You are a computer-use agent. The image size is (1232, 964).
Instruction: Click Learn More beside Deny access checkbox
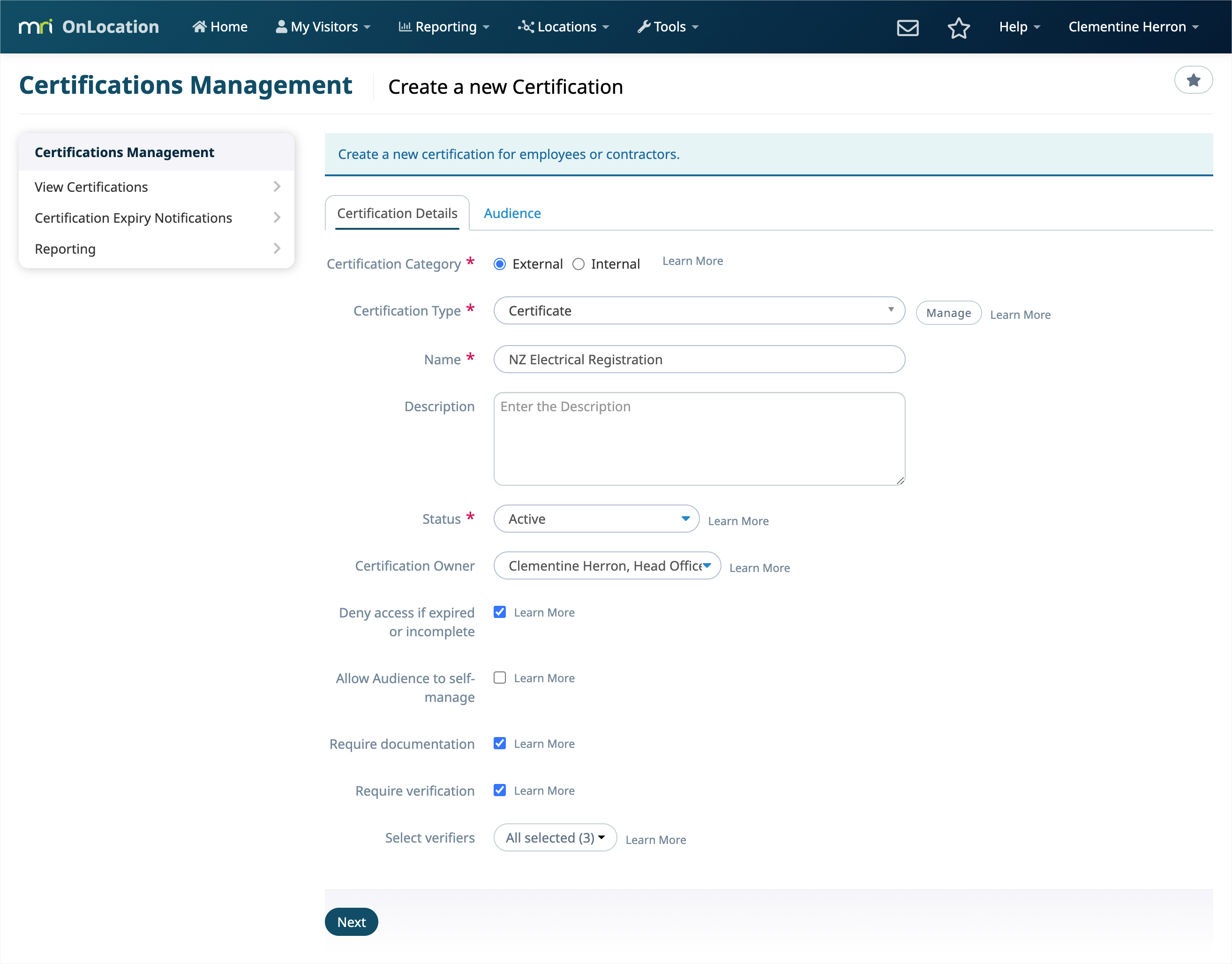[544, 612]
